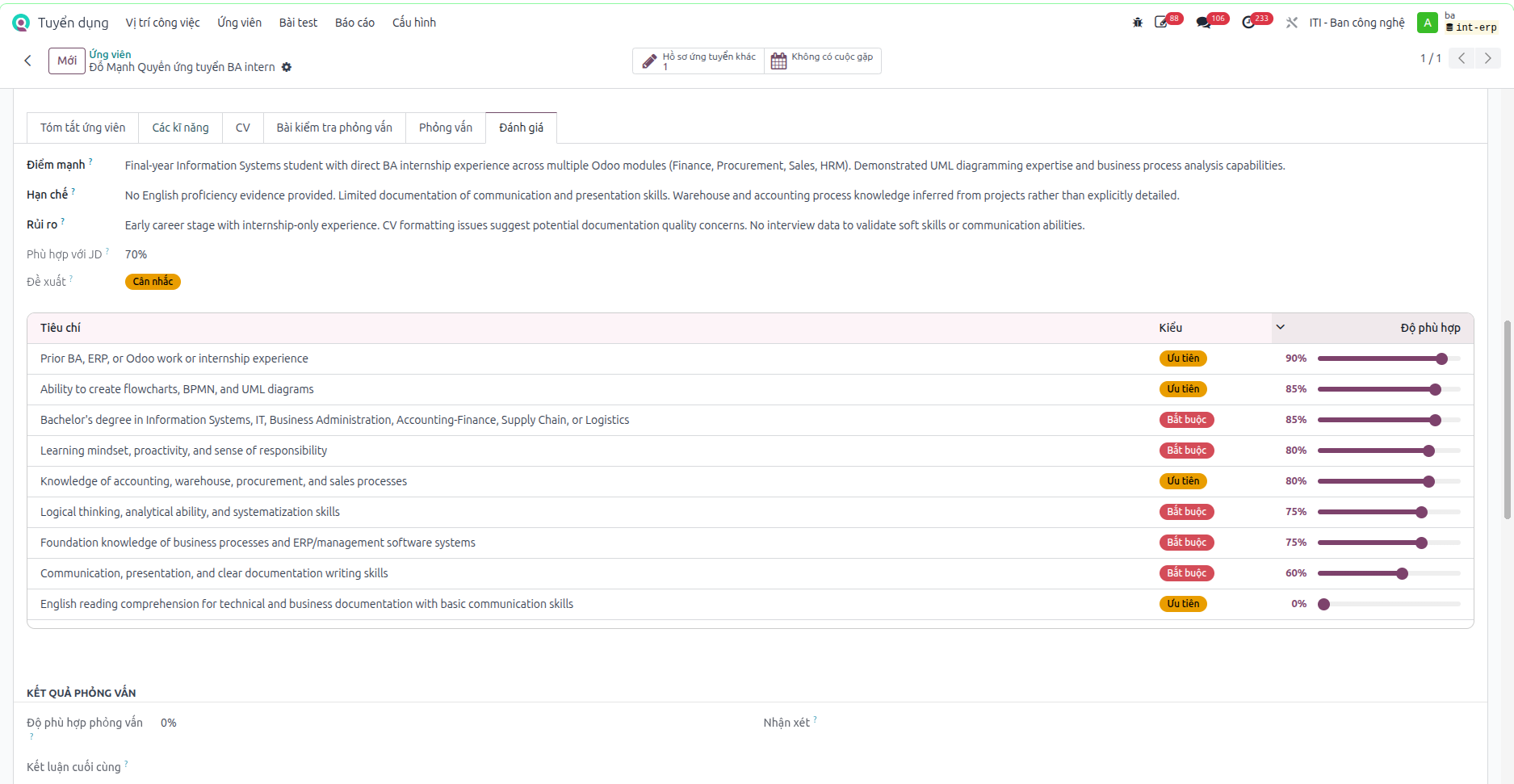
Task: Click the Bắt buộc tag on Bachelor's degree row
Action: pyautogui.click(x=1186, y=420)
